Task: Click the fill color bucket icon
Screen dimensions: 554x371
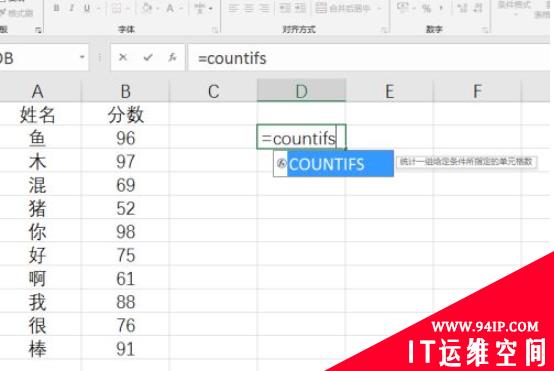Action: (x=147, y=8)
